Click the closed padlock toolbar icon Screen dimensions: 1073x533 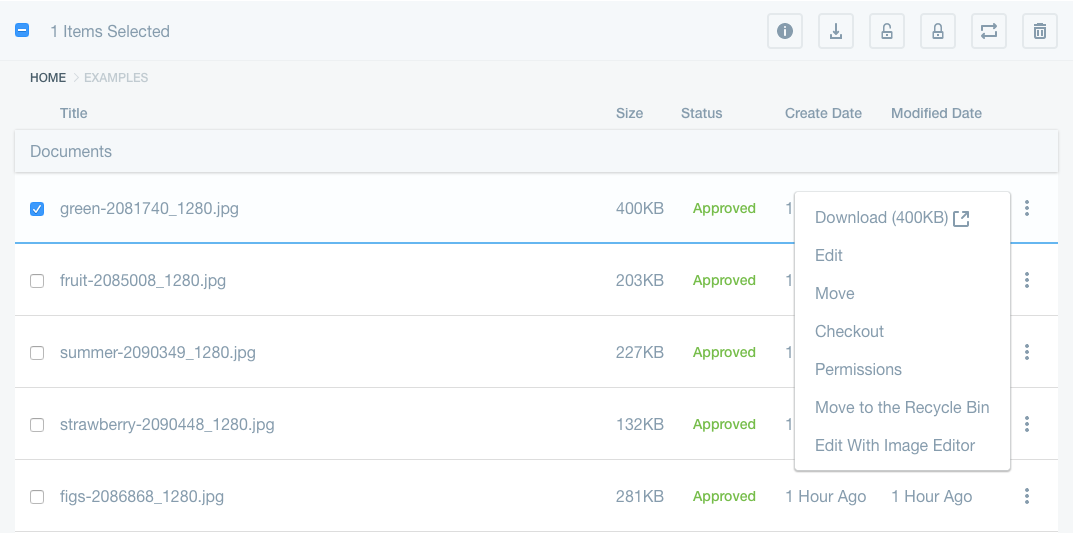[938, 31]
